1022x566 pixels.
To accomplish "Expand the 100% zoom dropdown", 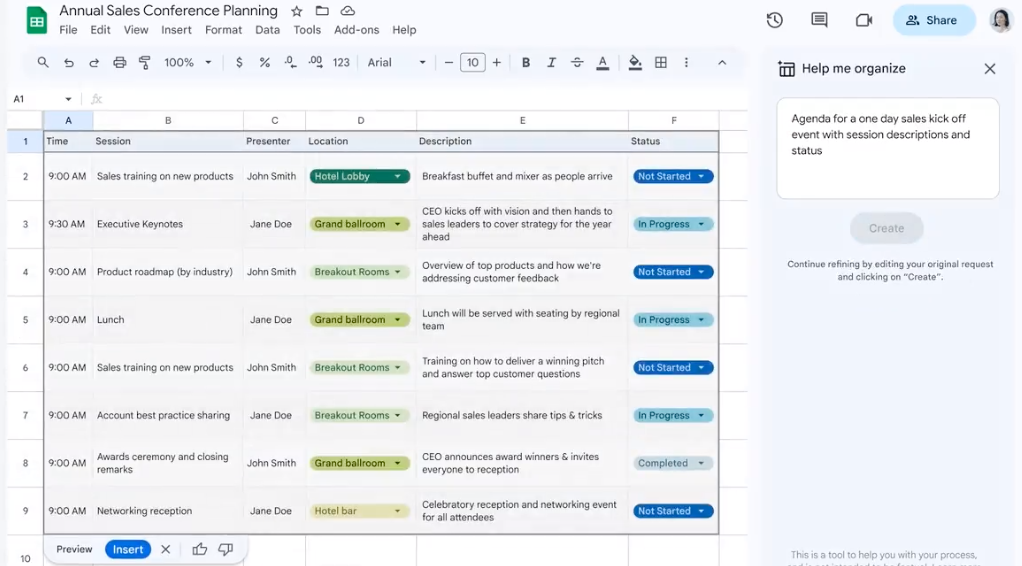I will click(188, 62).
